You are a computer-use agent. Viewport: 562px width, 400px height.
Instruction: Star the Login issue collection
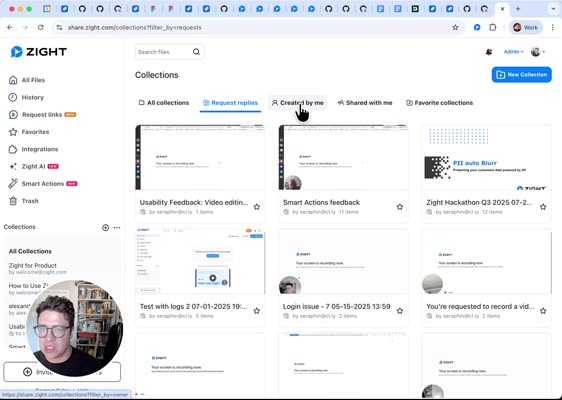(400, 311)
